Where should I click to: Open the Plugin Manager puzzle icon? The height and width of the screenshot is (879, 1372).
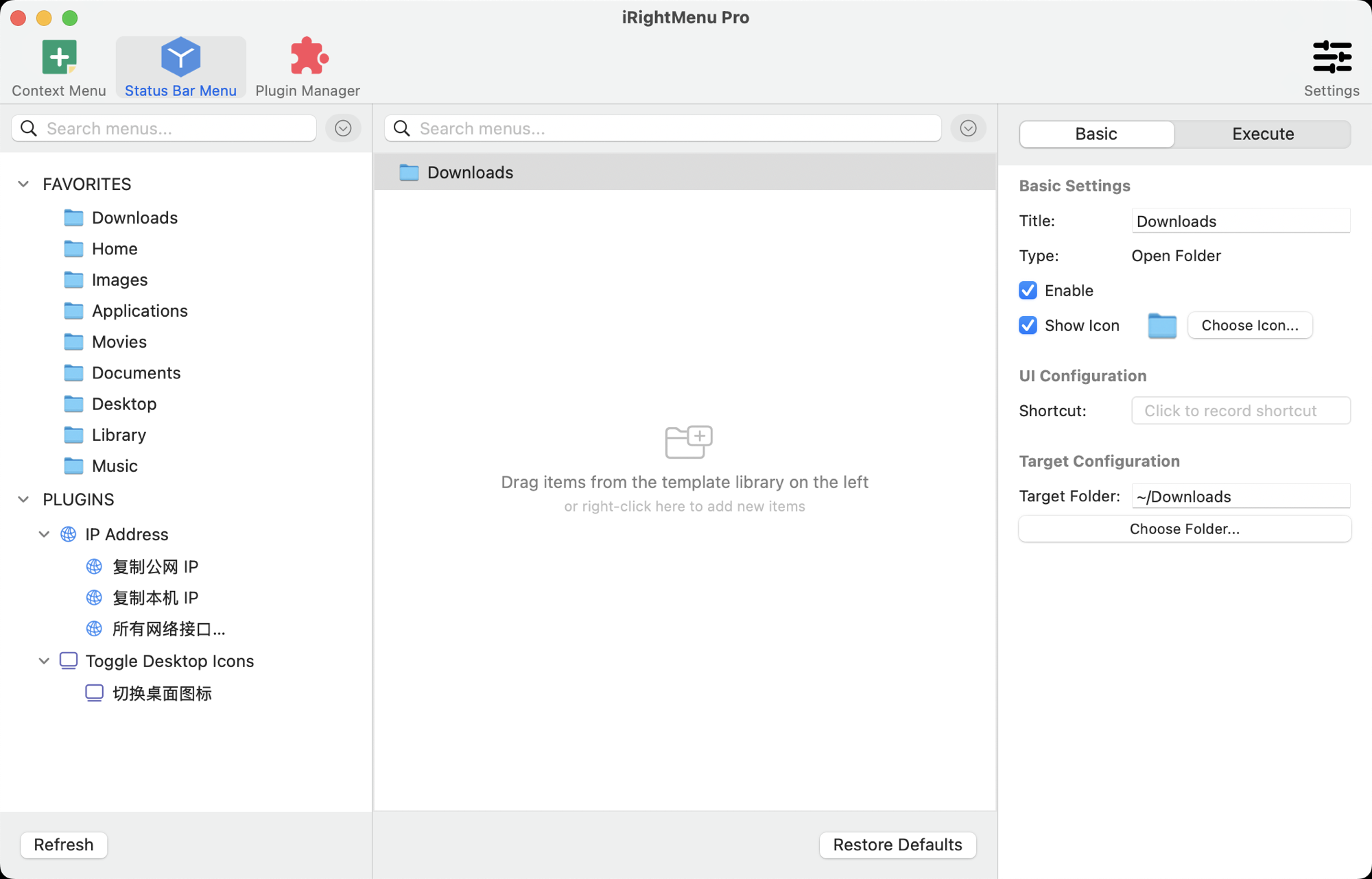coord(309,56)
